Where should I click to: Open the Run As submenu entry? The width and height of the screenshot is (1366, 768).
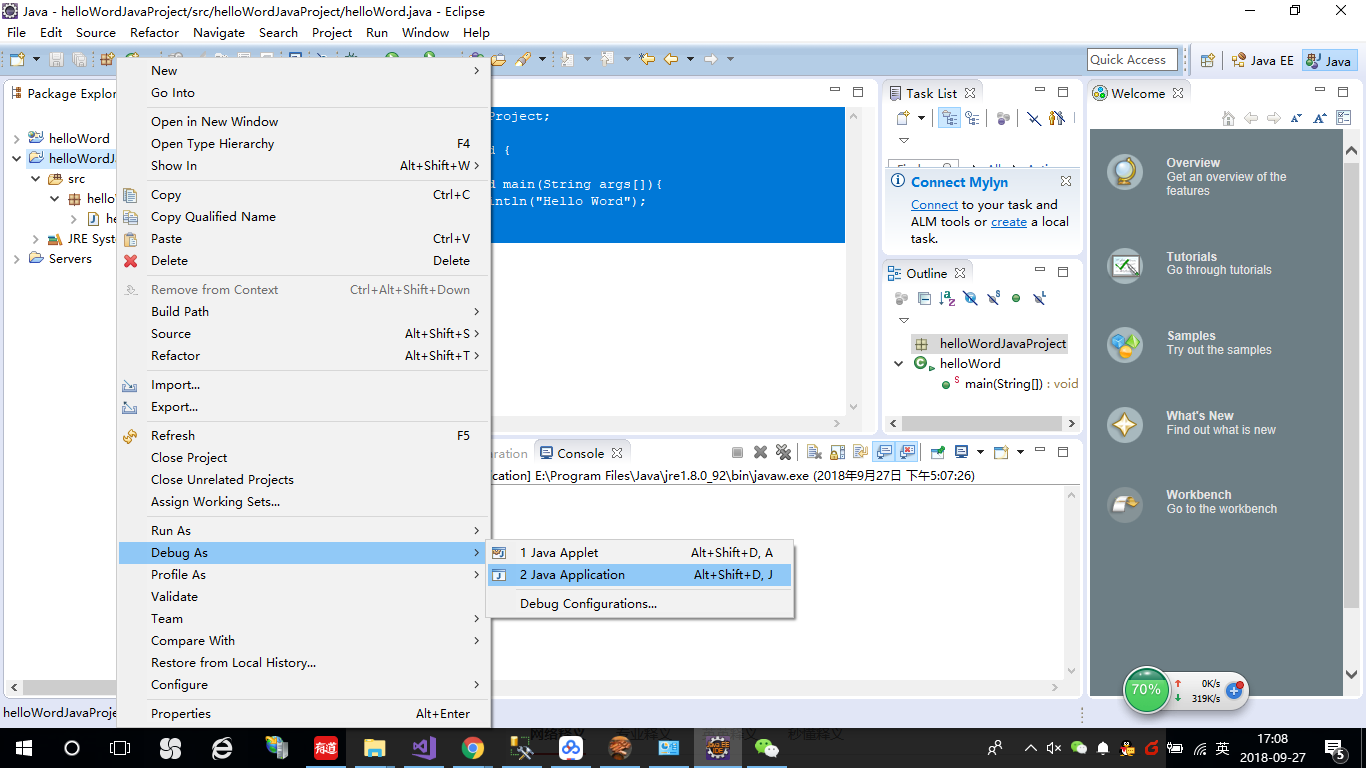303,531
